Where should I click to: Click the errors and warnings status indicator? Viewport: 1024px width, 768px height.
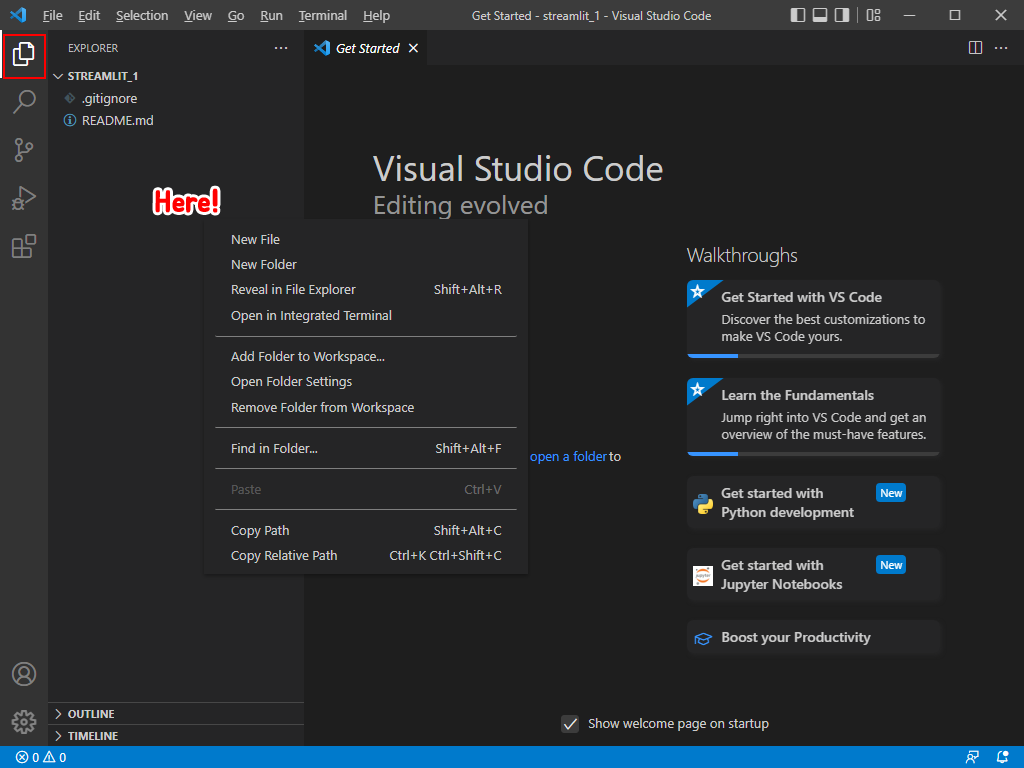tap(41, 758)
